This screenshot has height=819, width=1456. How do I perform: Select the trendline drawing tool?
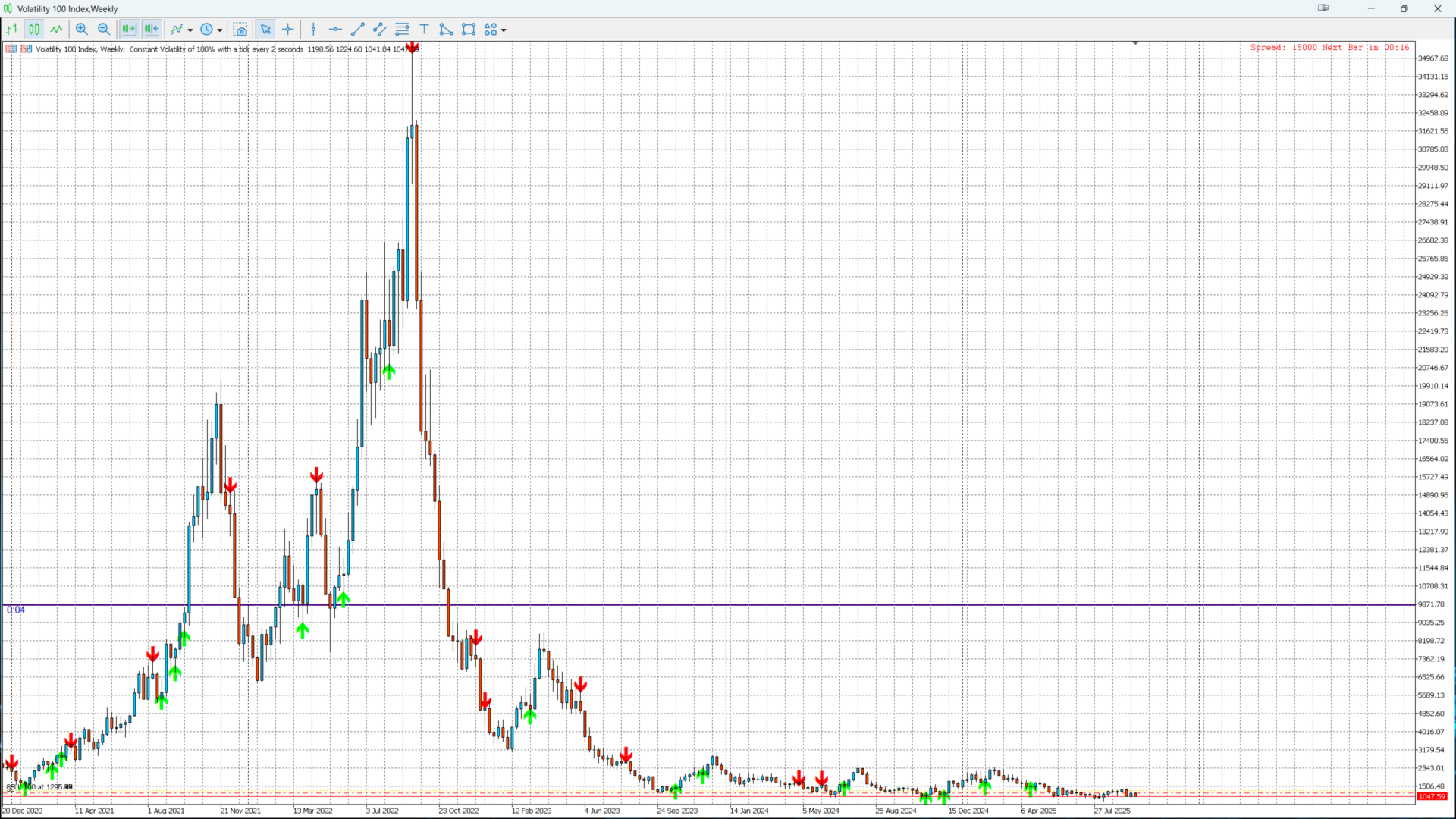(358, 30)
